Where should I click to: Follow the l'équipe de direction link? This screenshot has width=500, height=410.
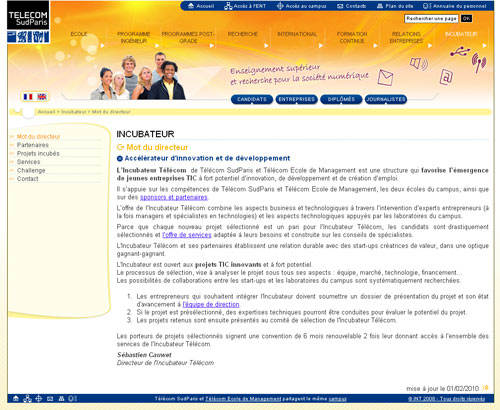tap(211, 305)
